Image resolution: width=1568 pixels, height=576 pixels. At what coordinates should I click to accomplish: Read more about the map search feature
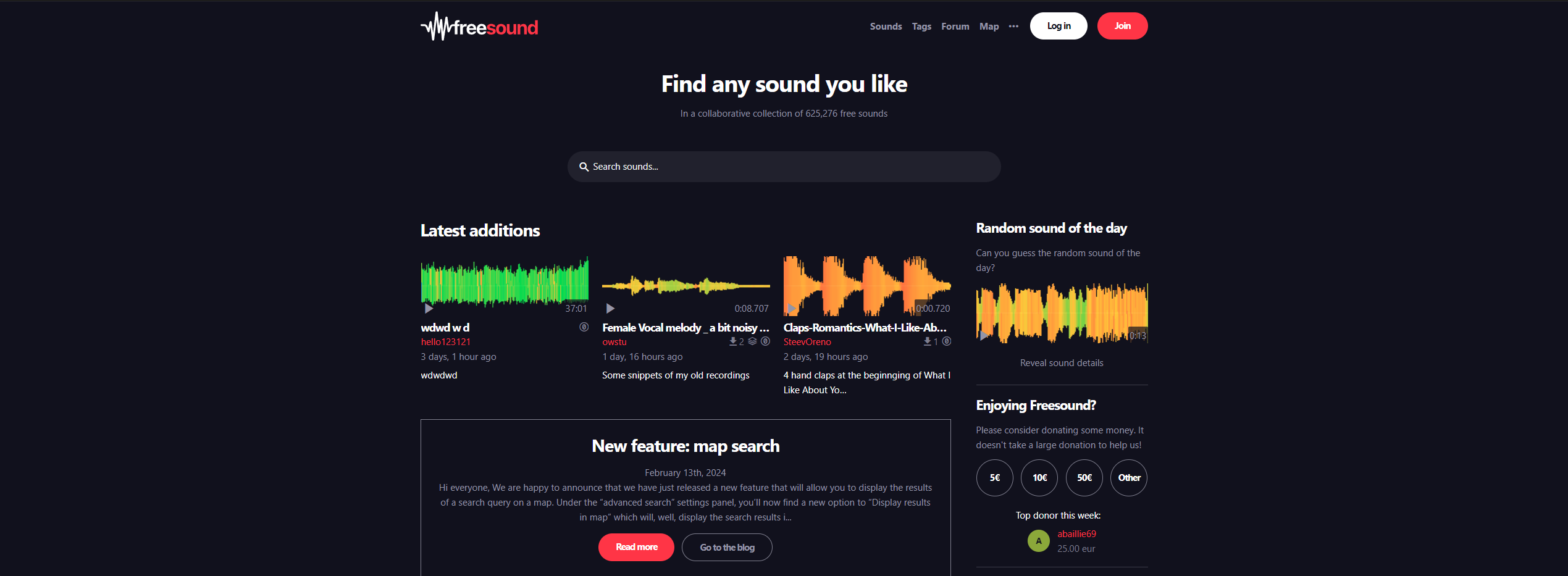pos(635,547)
